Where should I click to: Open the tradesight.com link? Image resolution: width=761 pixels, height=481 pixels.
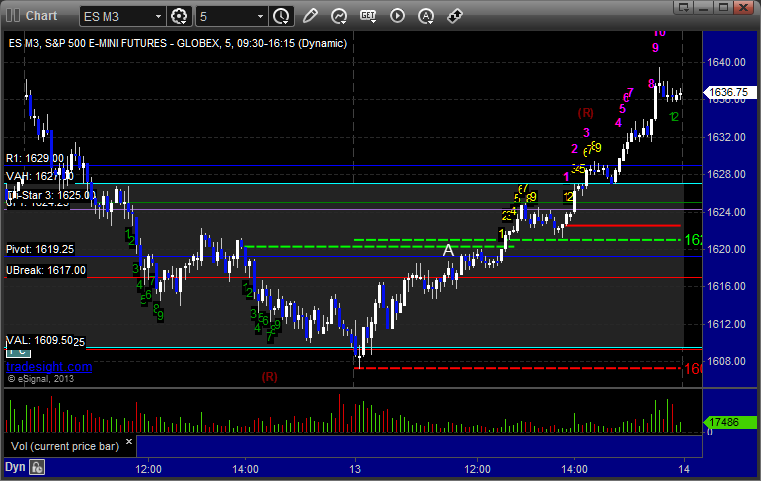49,366
